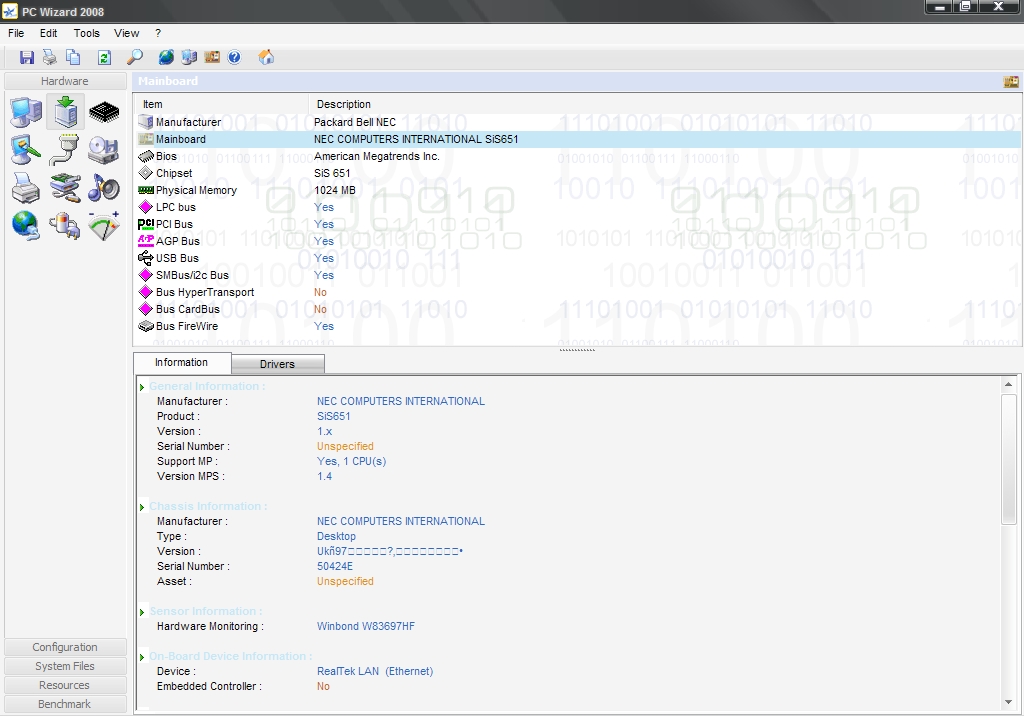Select the Bus FireWire row
Screen dimensions: 1024x716
coord(578,326)
